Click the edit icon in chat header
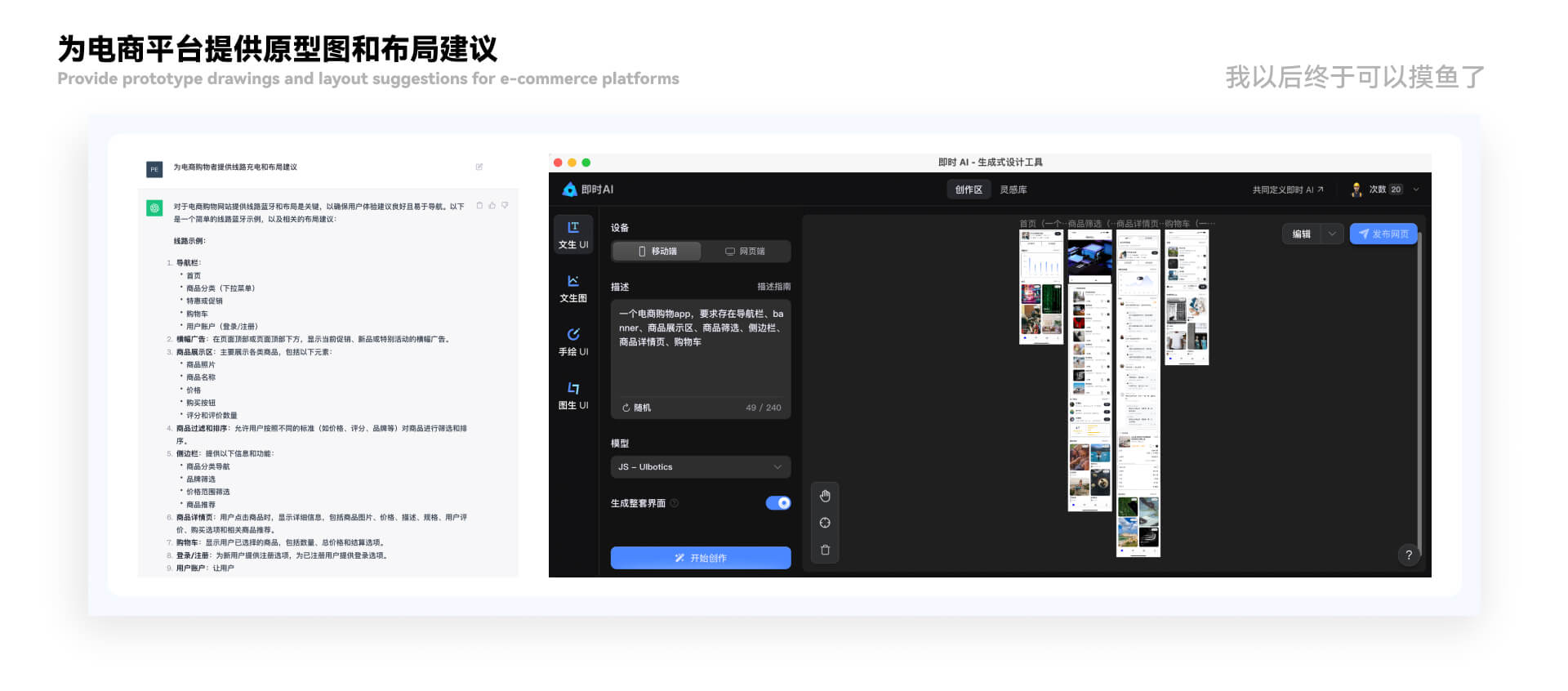 pyautogui.click(x=479, y=167)
